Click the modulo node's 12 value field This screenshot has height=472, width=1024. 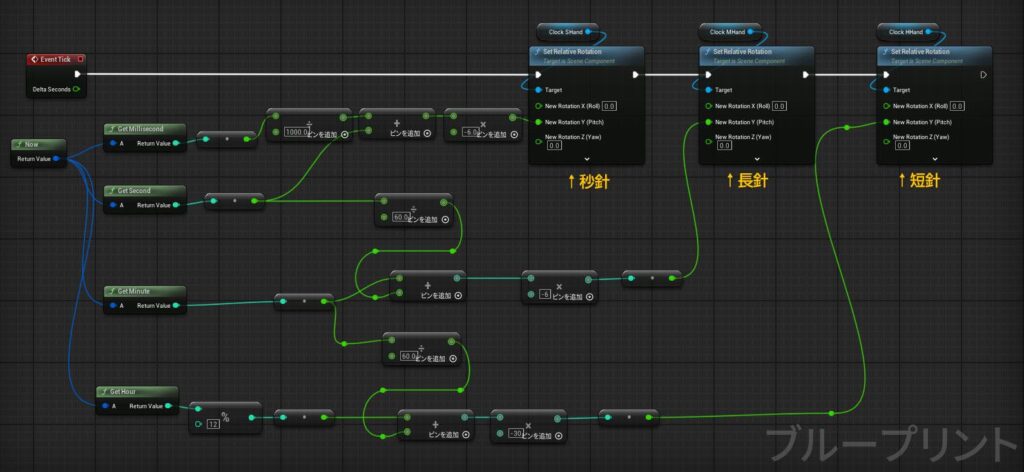(x=214, y=425)
